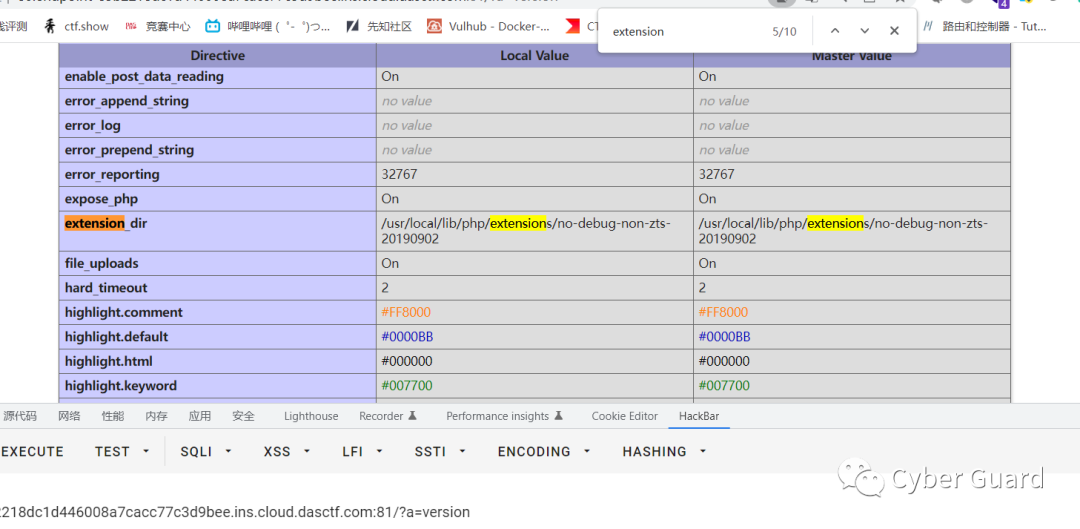Viewport: 1080px width, 529px height.
Task: Switch to the Lighthouse tab
Action: click(x=311, y=416)
